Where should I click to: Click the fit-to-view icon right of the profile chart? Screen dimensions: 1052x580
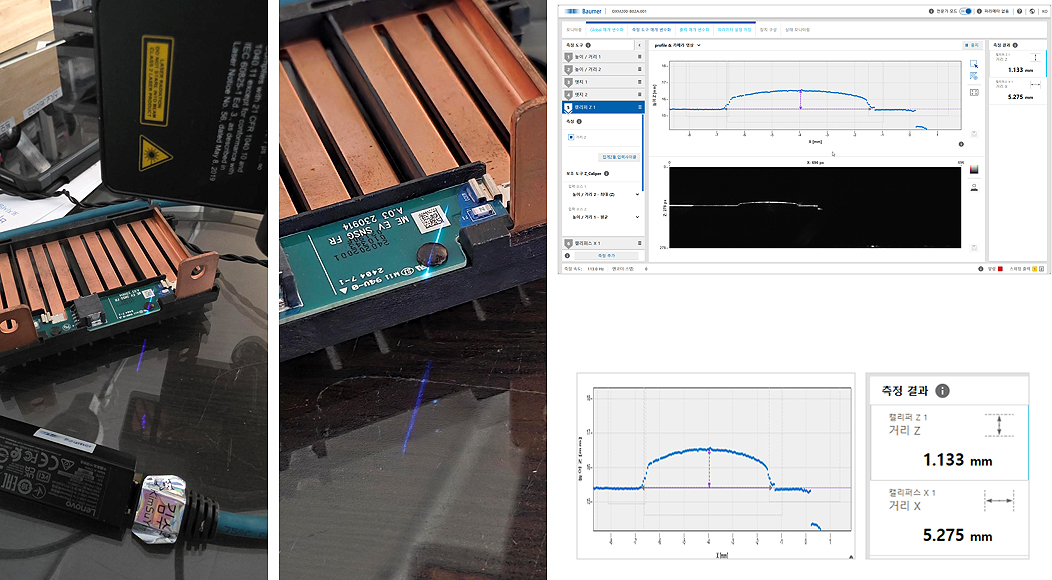coord(974,92)
